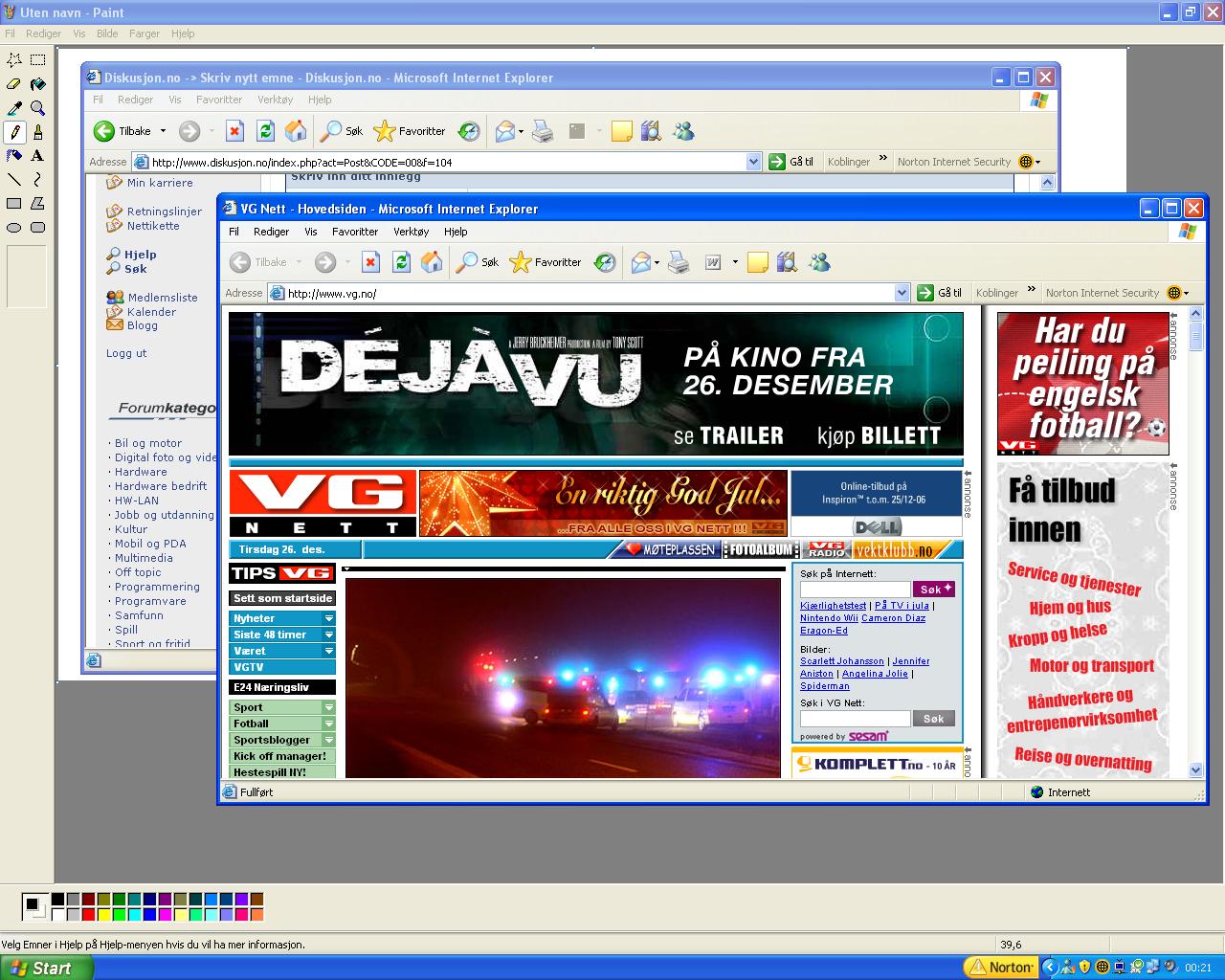This screenshot has width=1225, height=980.
Task: Click the Stop icon in VG Nett window
Action: point(371,262)
